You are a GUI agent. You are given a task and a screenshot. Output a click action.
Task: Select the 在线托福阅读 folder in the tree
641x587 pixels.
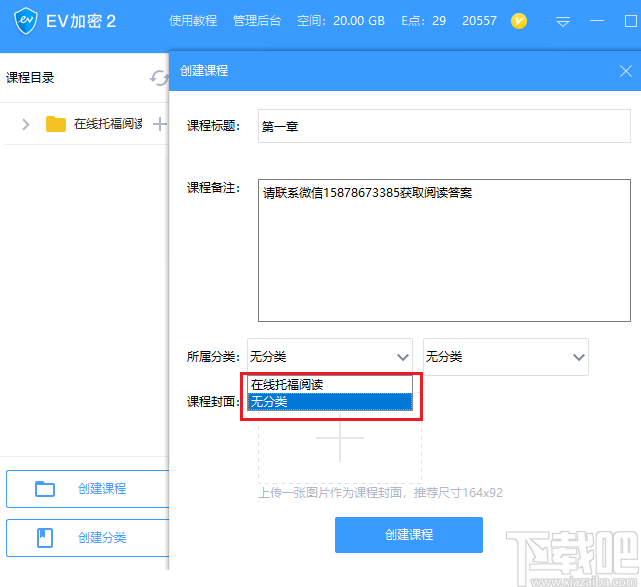(x=108, y=123)
